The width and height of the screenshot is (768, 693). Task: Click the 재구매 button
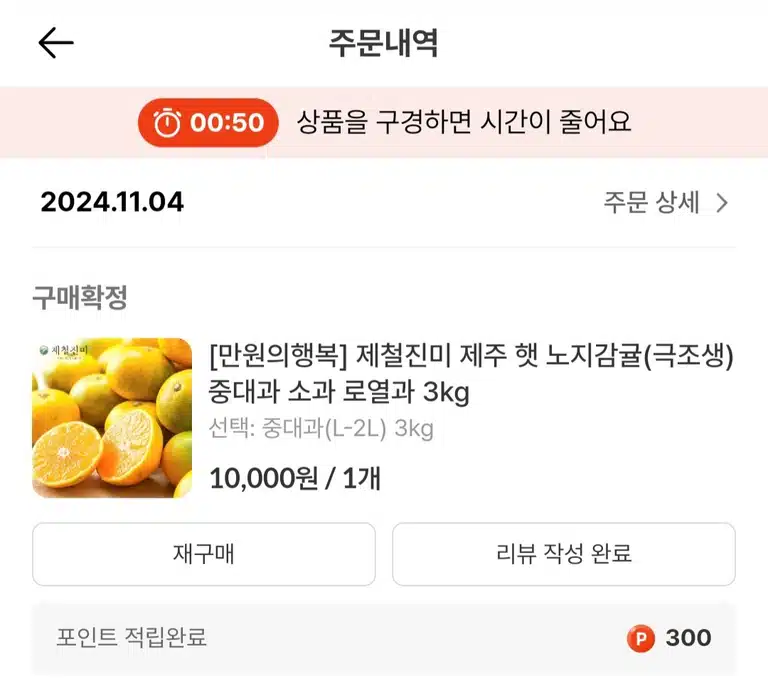(x=204, y=554)
